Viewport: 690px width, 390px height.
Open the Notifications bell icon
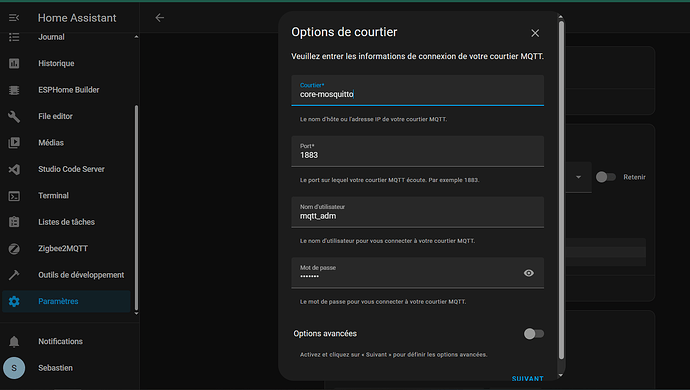14,342
